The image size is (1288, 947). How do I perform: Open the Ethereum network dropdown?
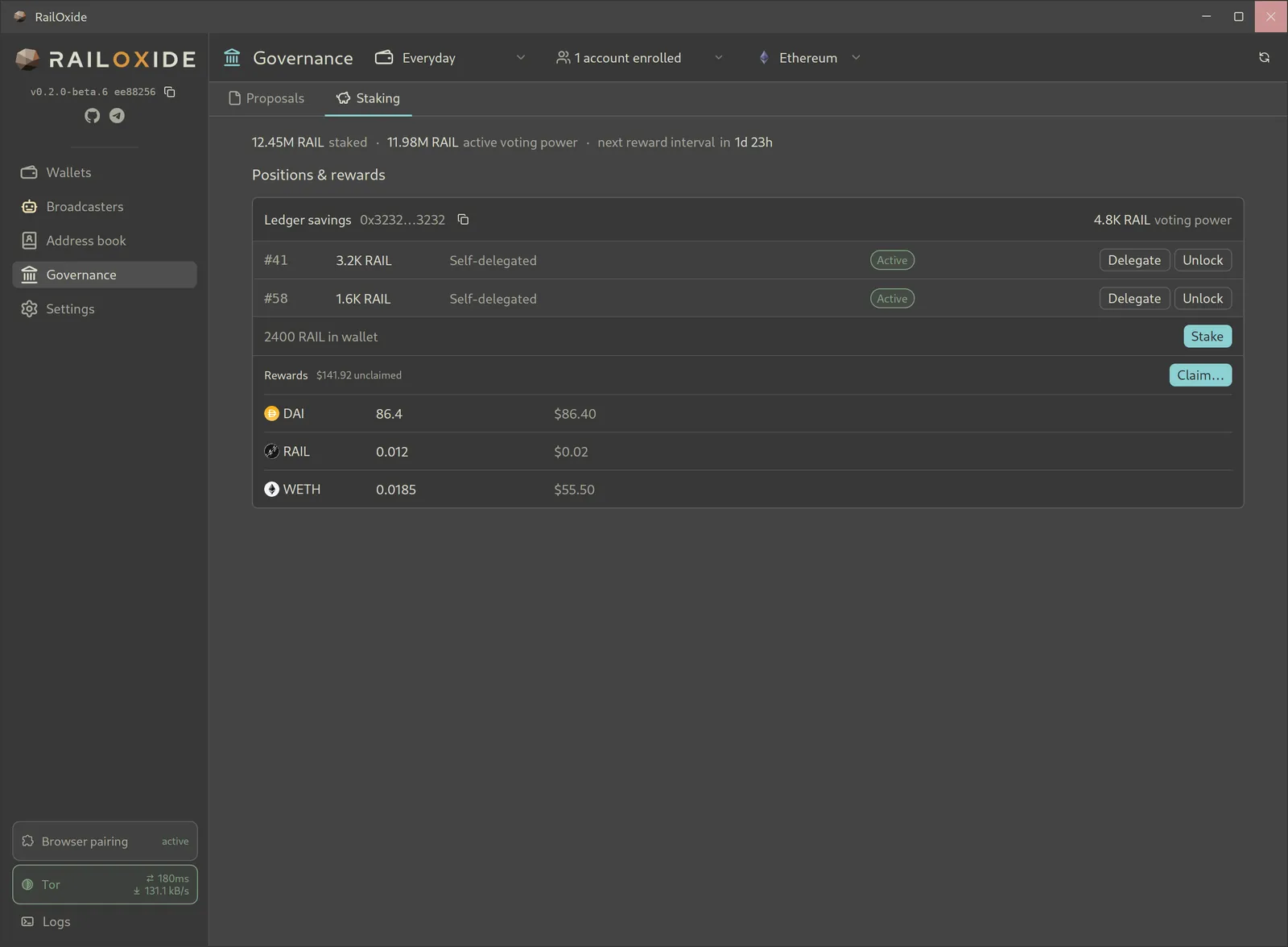(x=810, y=57)
